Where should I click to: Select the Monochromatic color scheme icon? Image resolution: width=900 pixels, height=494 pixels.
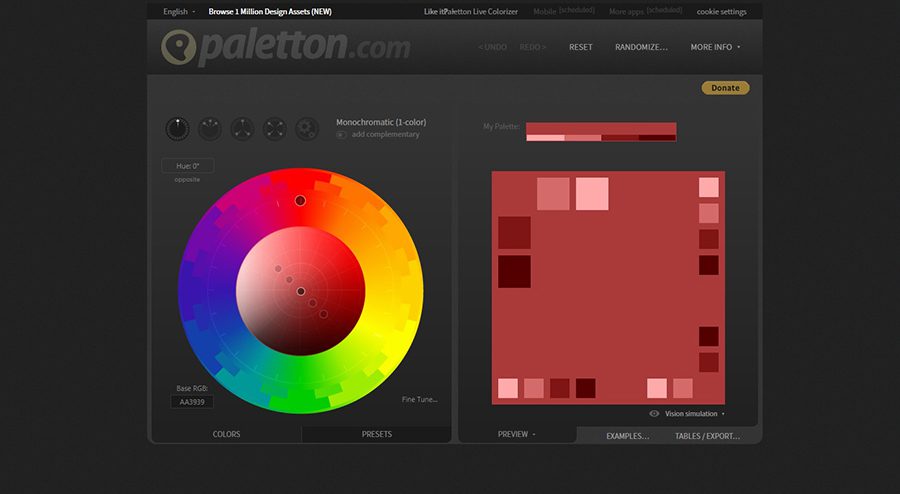tap(177, 129)
